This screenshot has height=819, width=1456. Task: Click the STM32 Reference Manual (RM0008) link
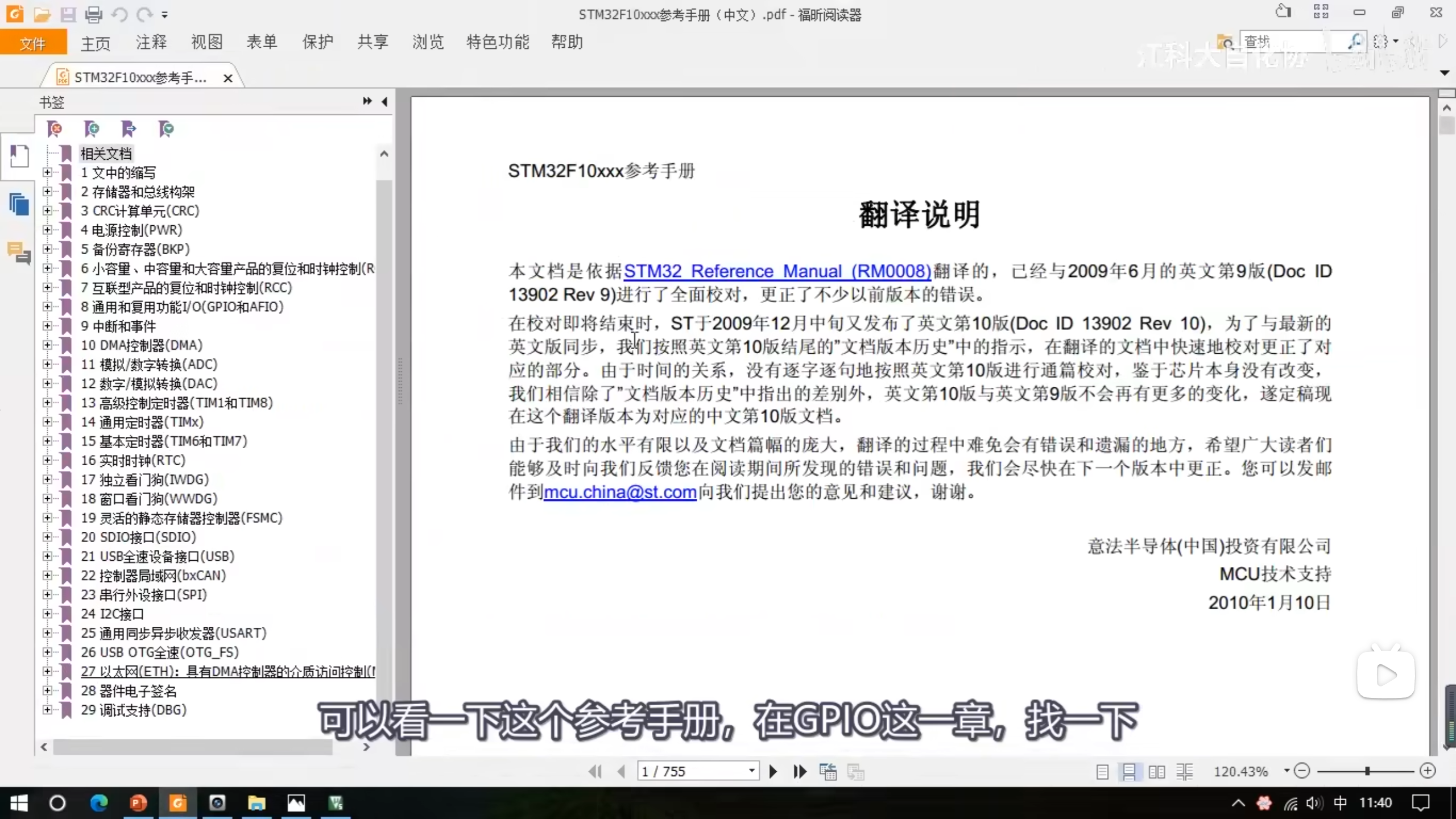pos(777,271)
